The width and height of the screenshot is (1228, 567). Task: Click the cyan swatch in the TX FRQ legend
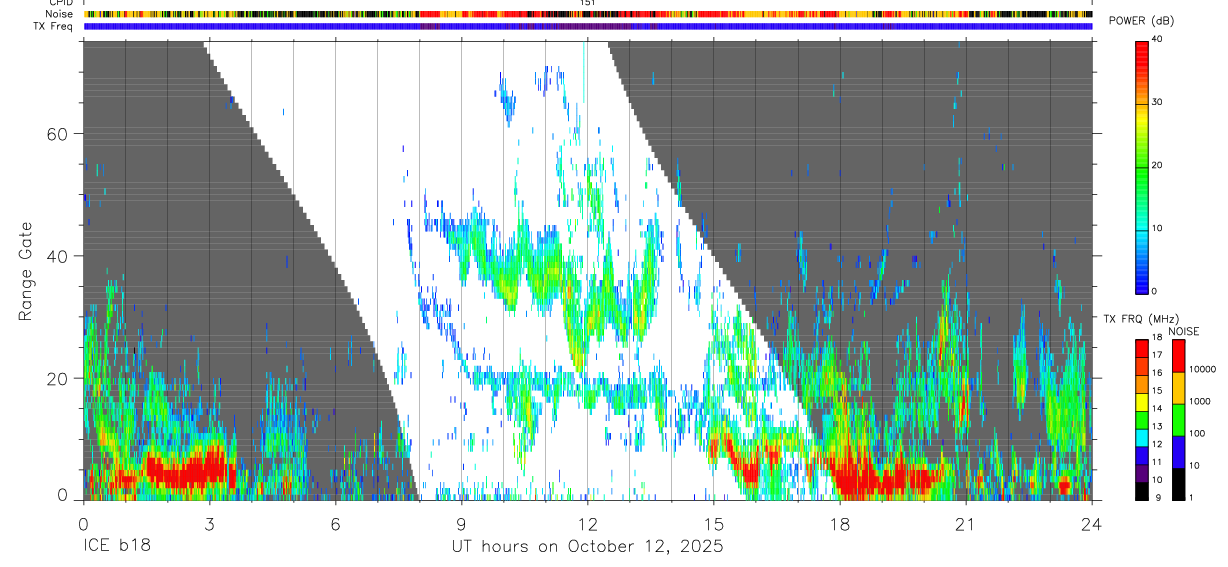coord(1141,436)
